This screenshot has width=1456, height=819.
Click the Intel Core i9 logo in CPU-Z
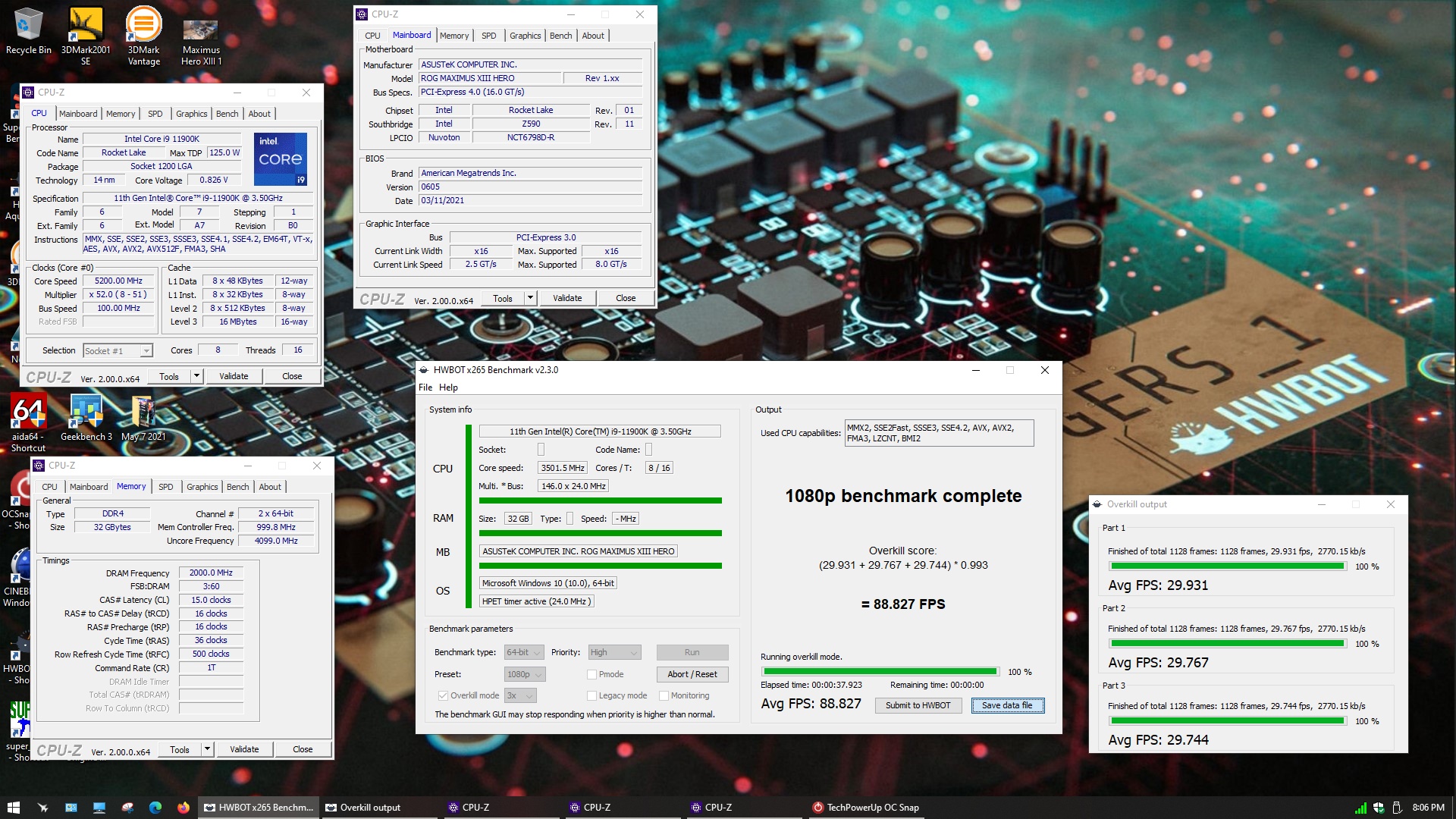[281, 158]
